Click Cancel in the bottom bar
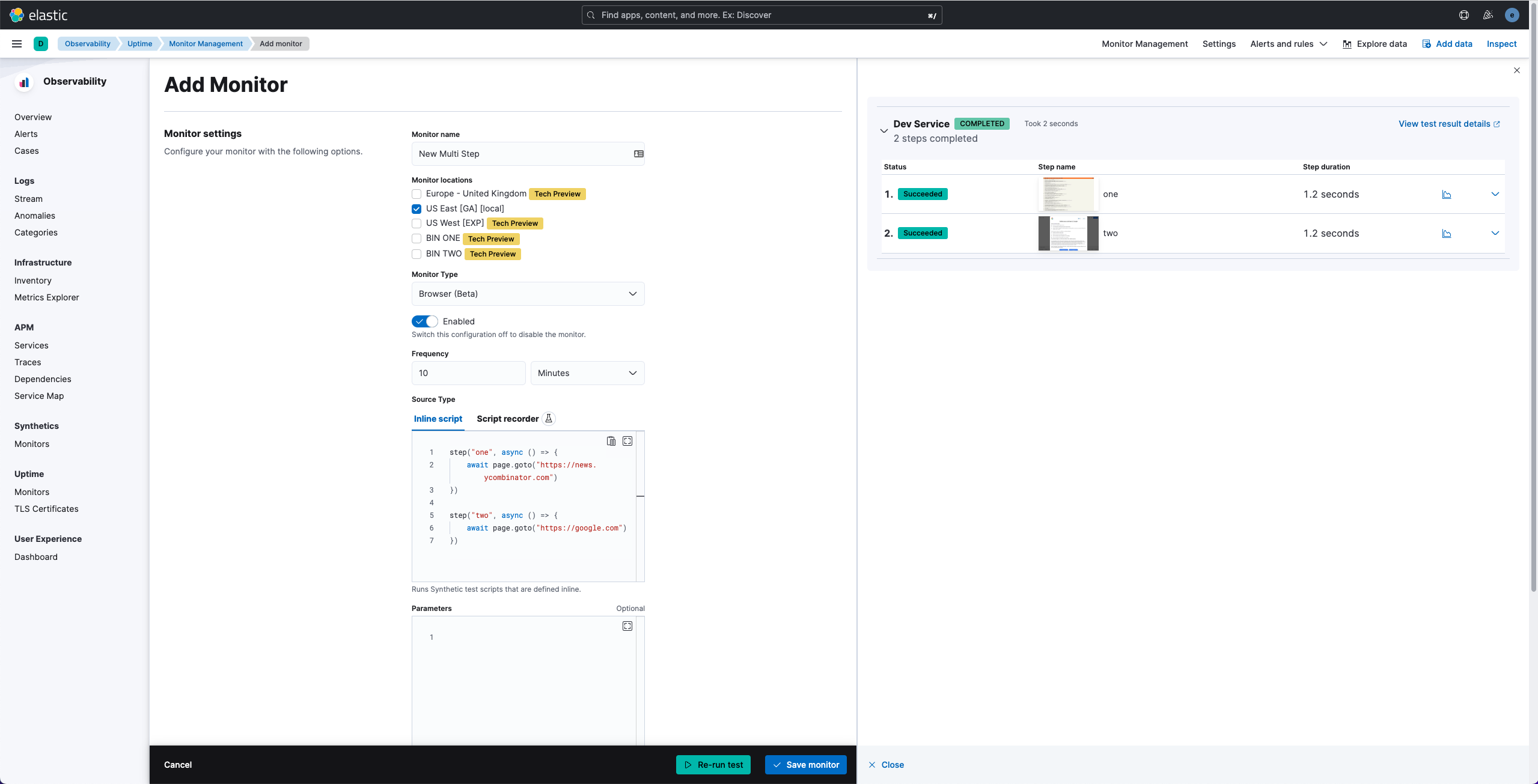1538x784 pixels. 178,765
